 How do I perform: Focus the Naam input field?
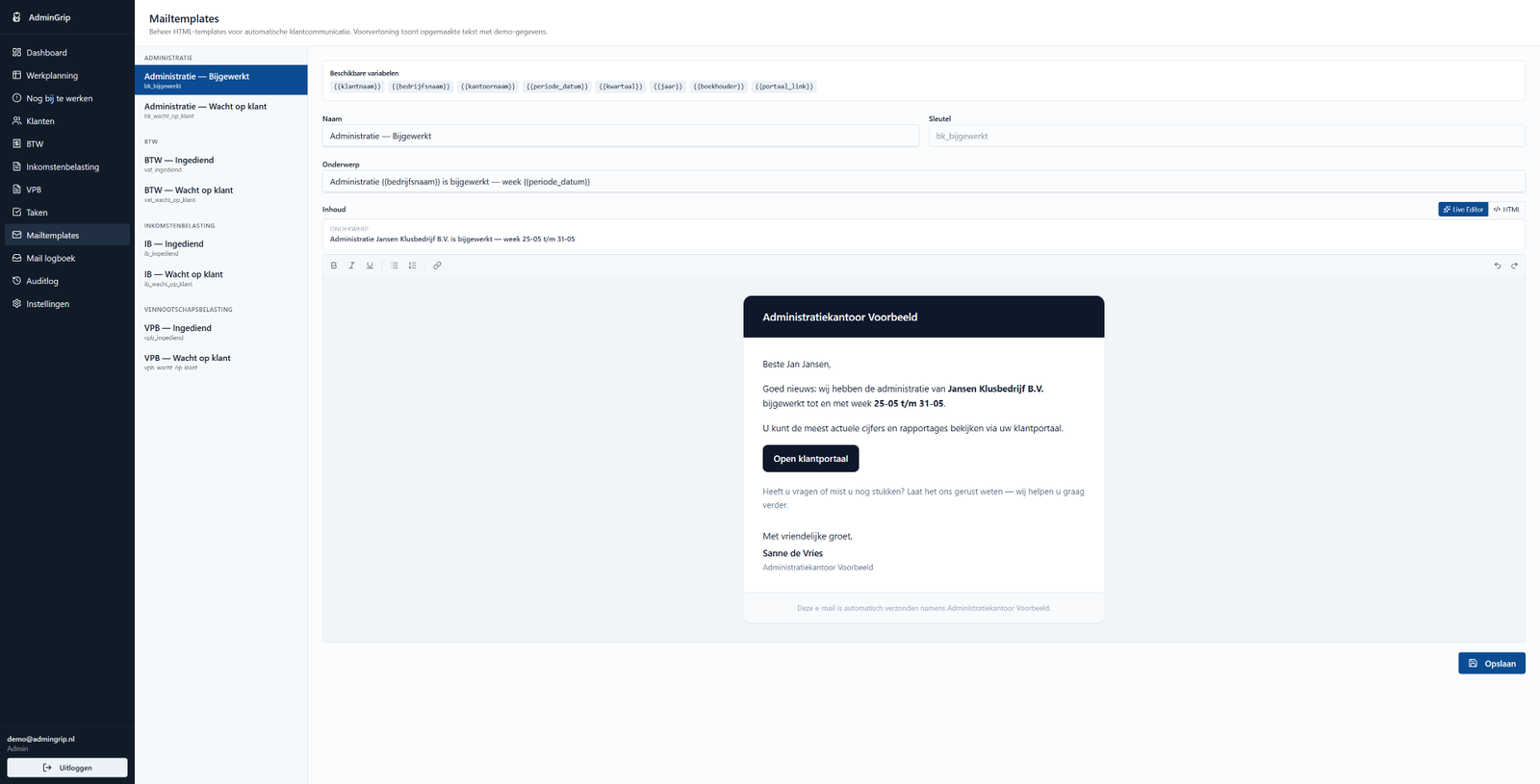pyautogui.click(x=621, y=136)
